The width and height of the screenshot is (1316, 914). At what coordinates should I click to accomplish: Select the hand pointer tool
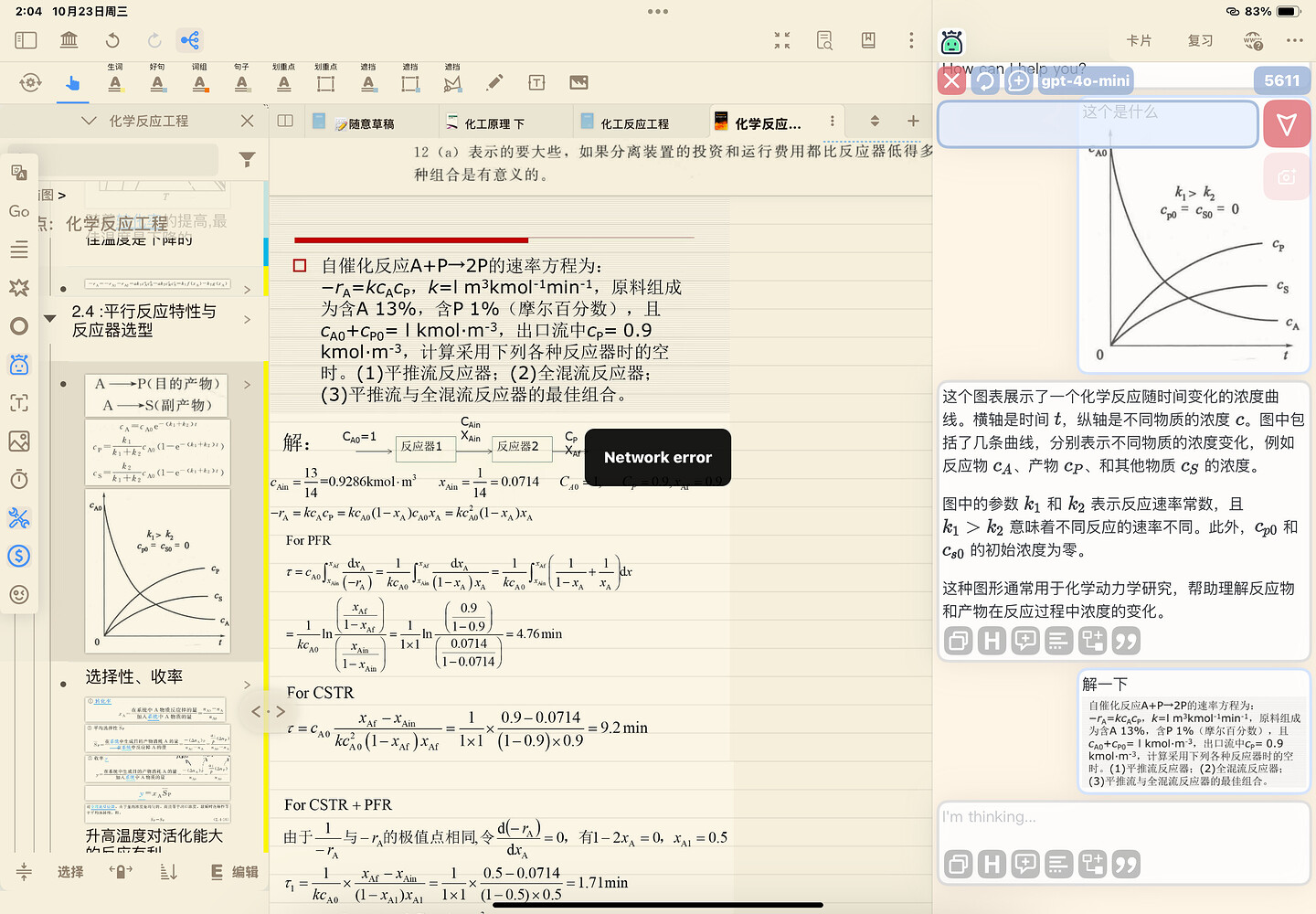(72, 83)
